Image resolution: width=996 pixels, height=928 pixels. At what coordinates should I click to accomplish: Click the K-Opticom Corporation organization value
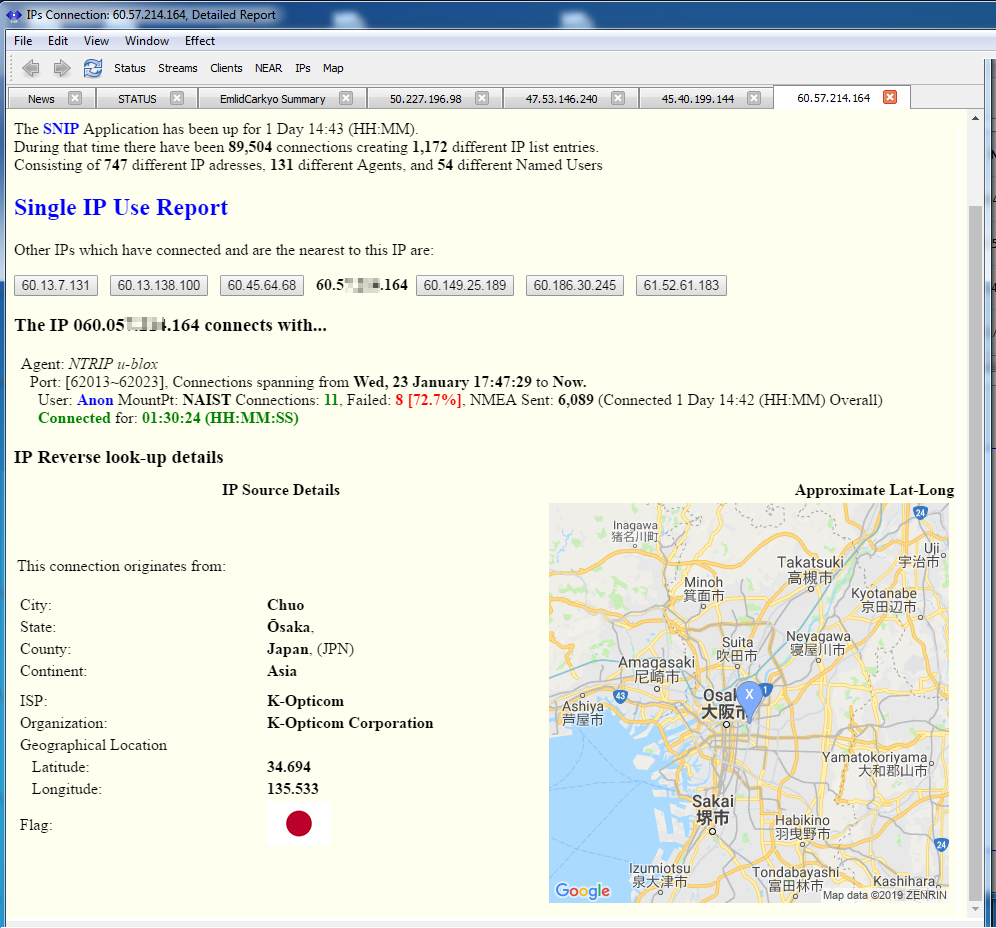click(350, 723)
